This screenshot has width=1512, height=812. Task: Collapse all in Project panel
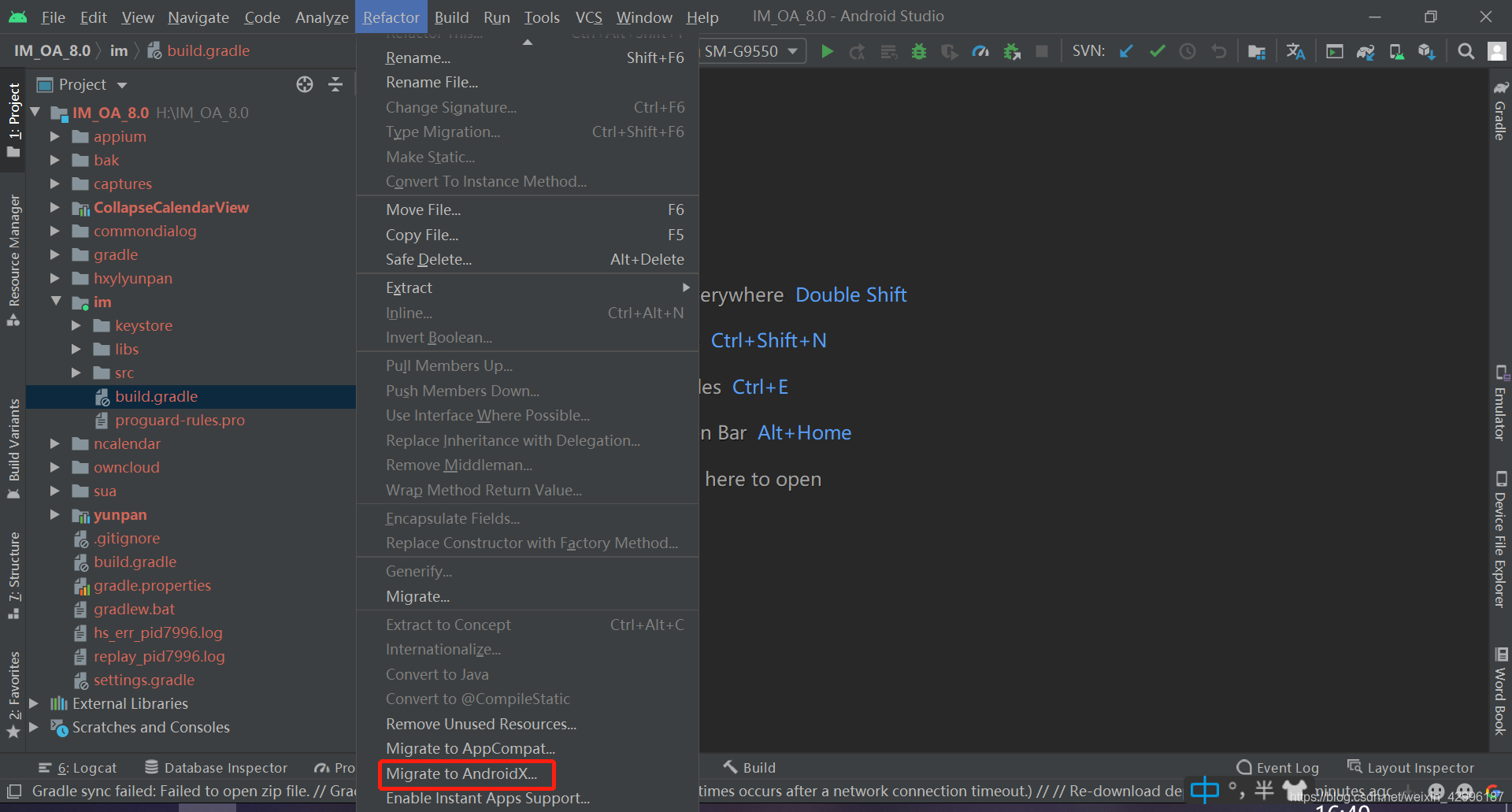335,84
